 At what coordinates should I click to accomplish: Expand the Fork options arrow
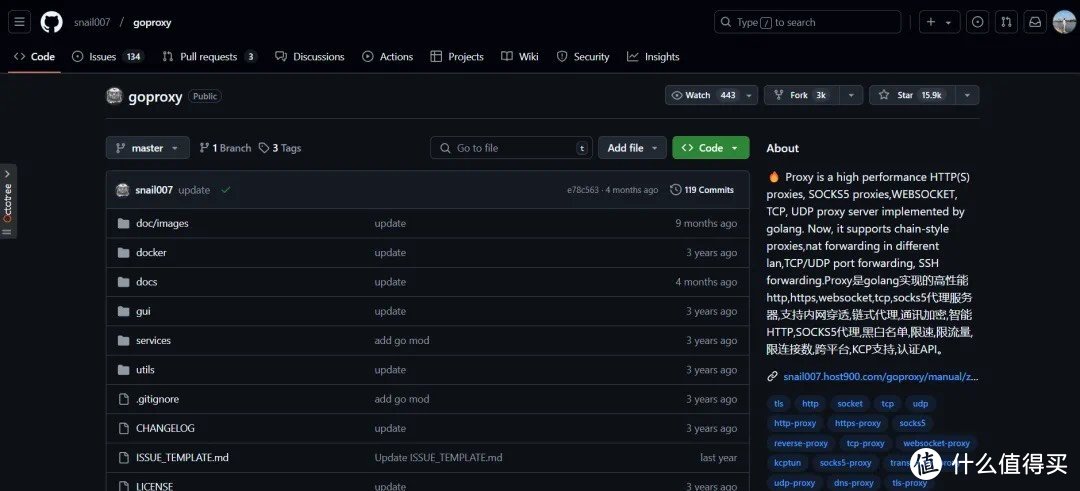coord(850,95)
